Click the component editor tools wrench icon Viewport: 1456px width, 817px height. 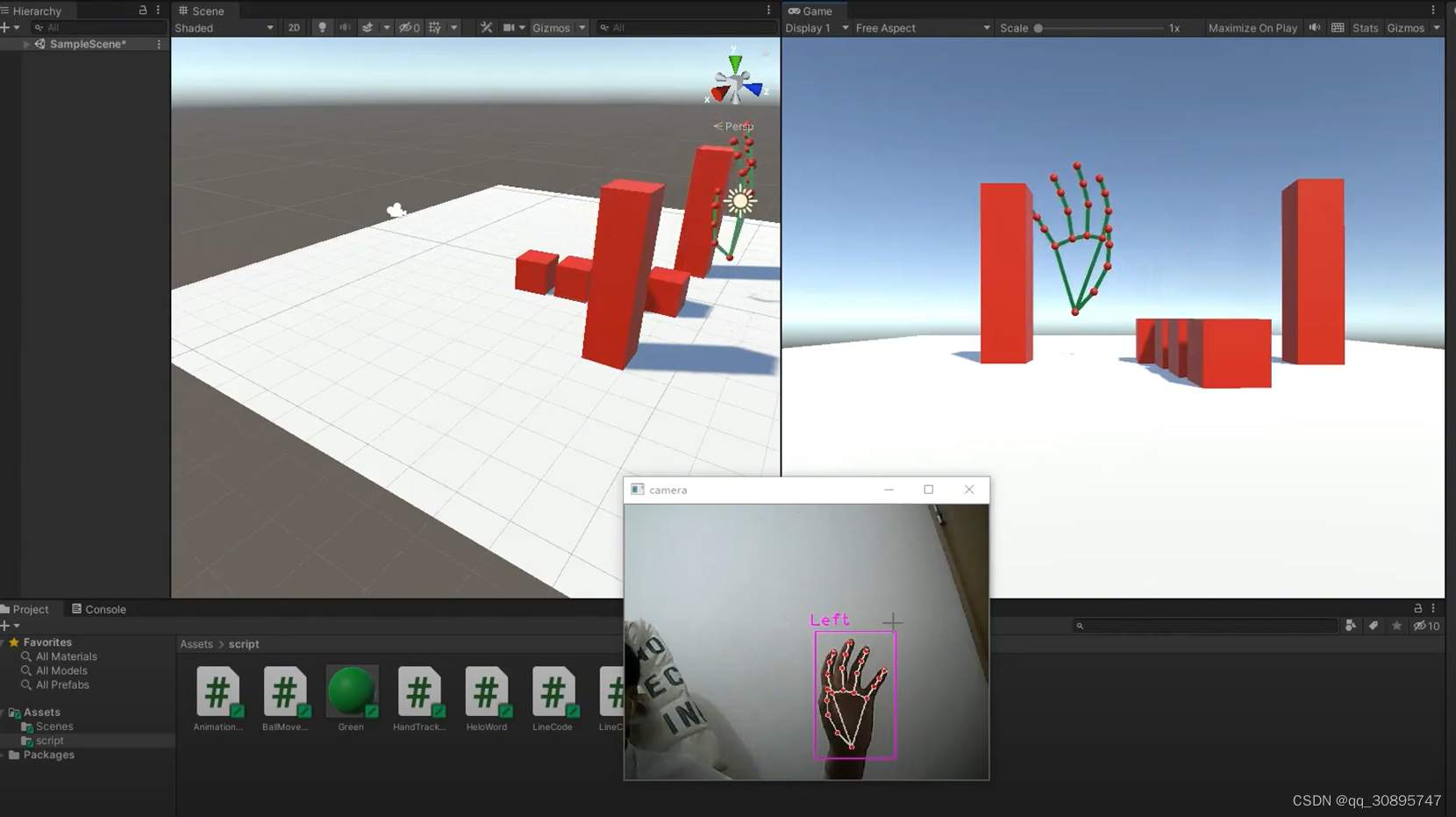[x=486, y=27]
